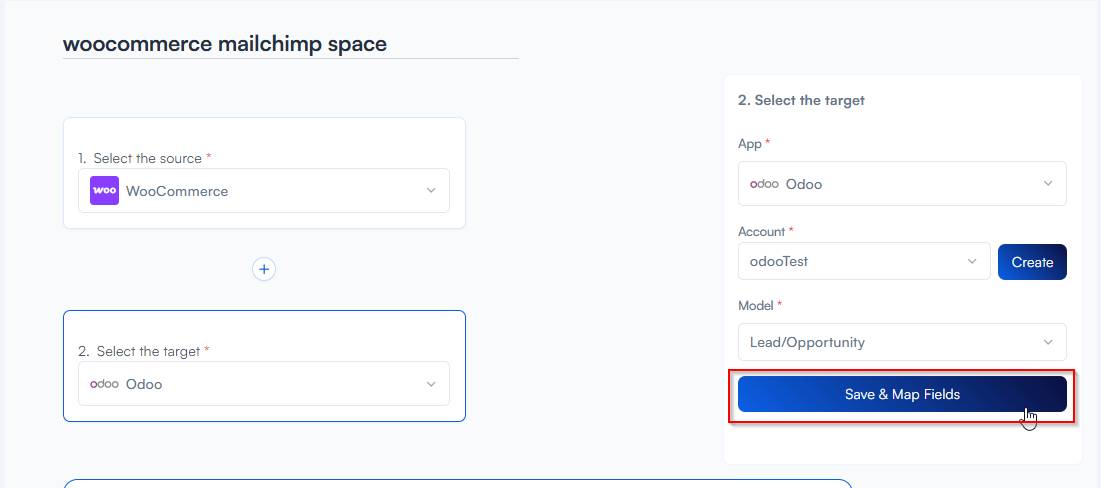Expand the WooCommerce source dropdown arrow
This screenshot has height=488, width=1101.
(431, 191)
